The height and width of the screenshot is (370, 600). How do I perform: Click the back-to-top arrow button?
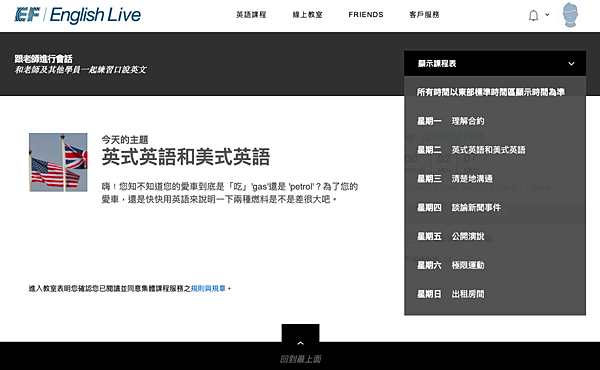click(x=300, y=333)
